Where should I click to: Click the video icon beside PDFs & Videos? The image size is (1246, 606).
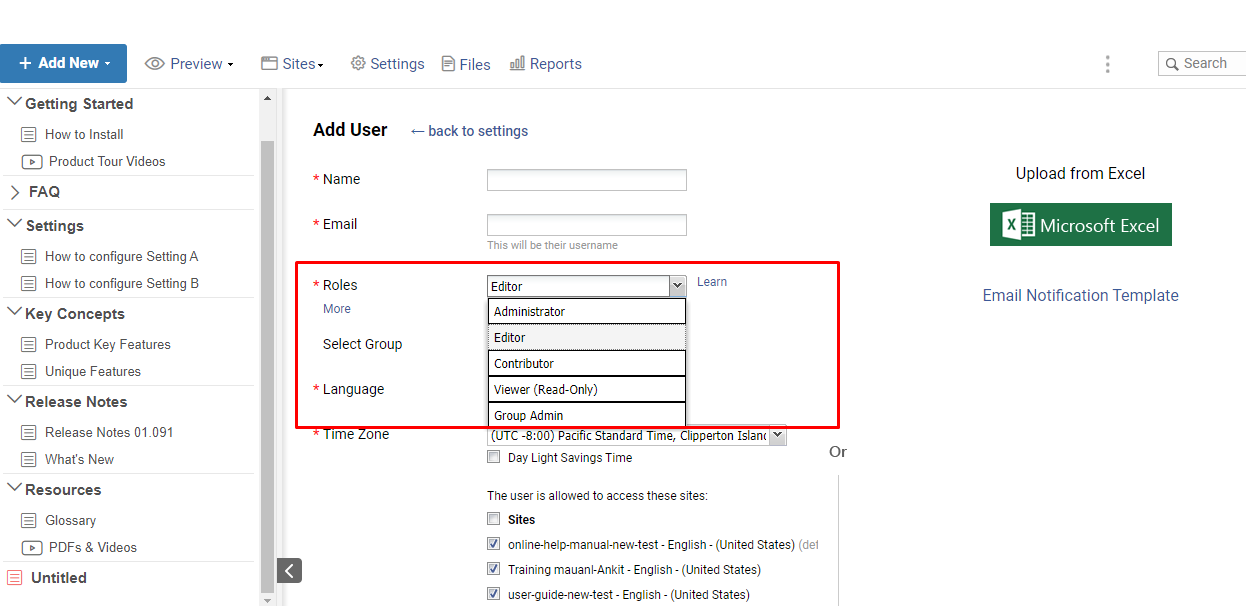click(x=31, y=547)
